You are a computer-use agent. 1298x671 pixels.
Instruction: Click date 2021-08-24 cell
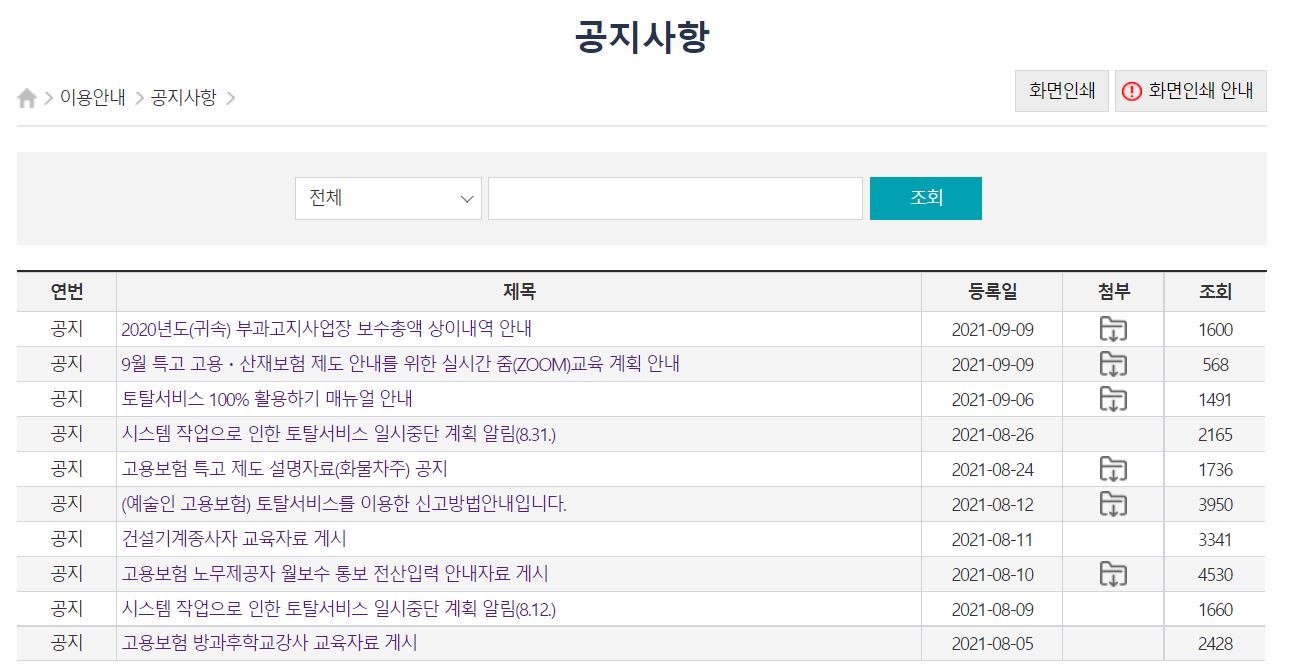(x=992, y=470)
